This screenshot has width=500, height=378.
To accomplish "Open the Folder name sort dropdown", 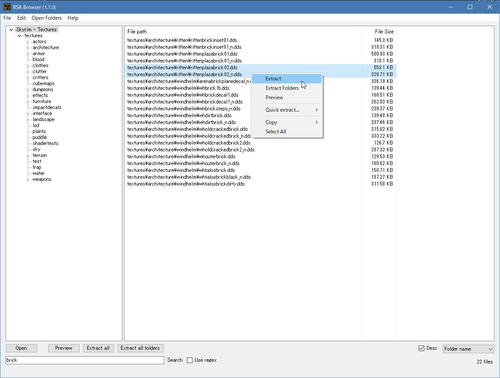I will [468, 349].
